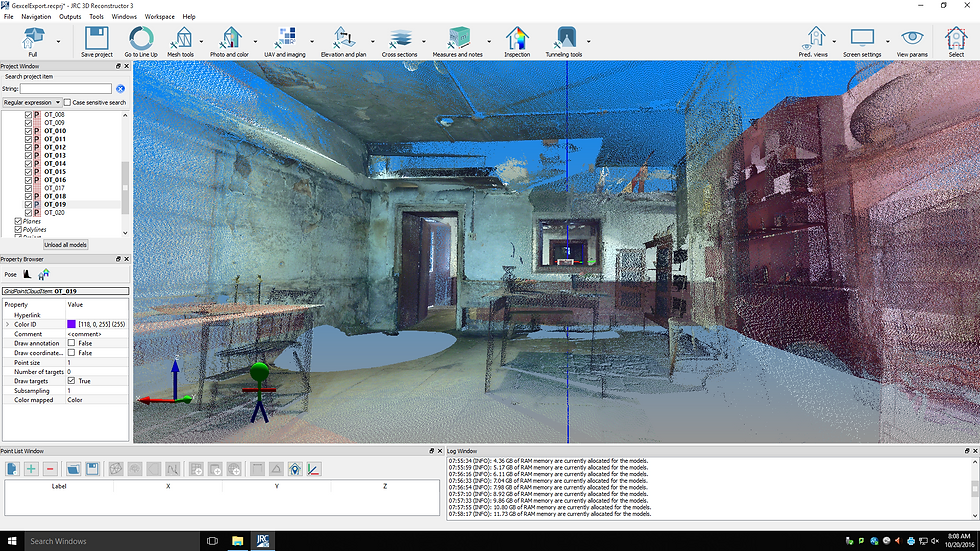Enable Case sensitive search checkbox
The height and width of the screenshot is (551, 980).
(68, 102)
